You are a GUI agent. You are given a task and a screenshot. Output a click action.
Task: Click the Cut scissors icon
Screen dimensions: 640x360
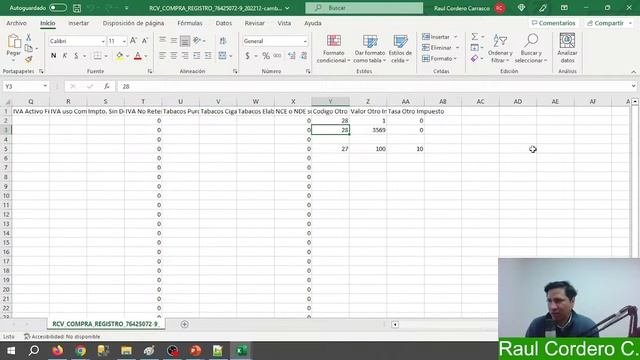click(x=29, y=37)
